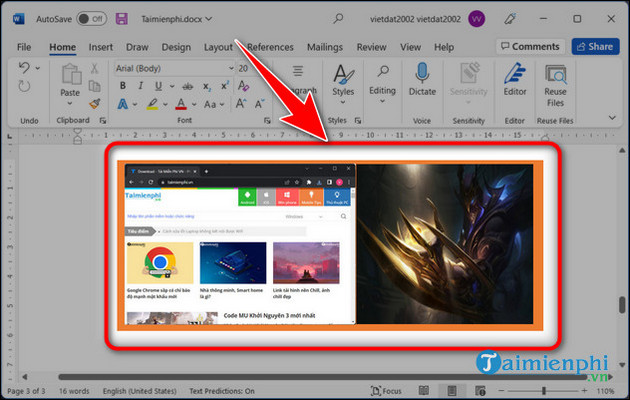Image resolution: width=630 pixels, height=400 pixels.
Task: Open the Styles gallery button
Action: click(343, 84)
